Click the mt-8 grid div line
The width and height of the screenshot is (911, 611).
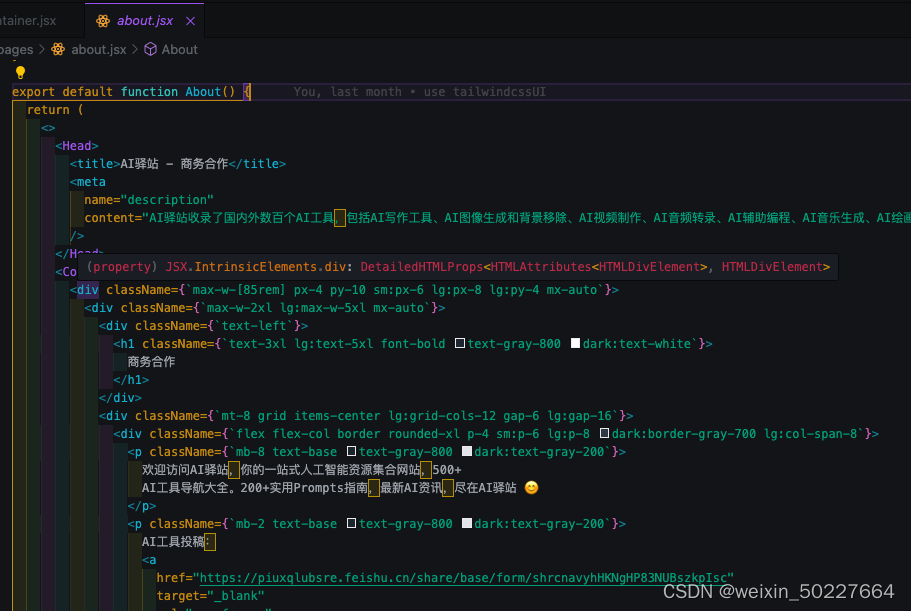(366, 416)
